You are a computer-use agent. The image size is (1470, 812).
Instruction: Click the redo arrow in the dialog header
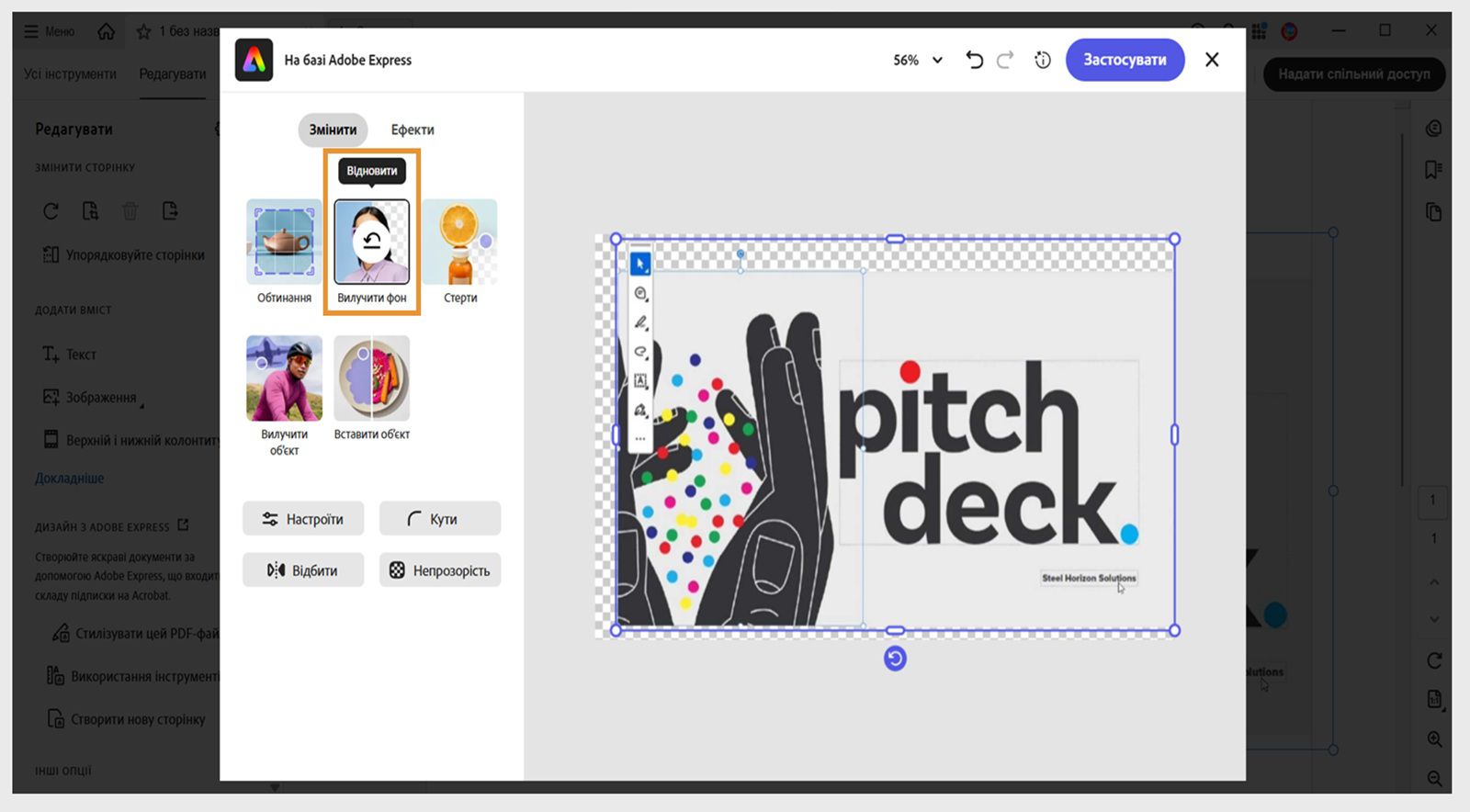coord(1005,60)
